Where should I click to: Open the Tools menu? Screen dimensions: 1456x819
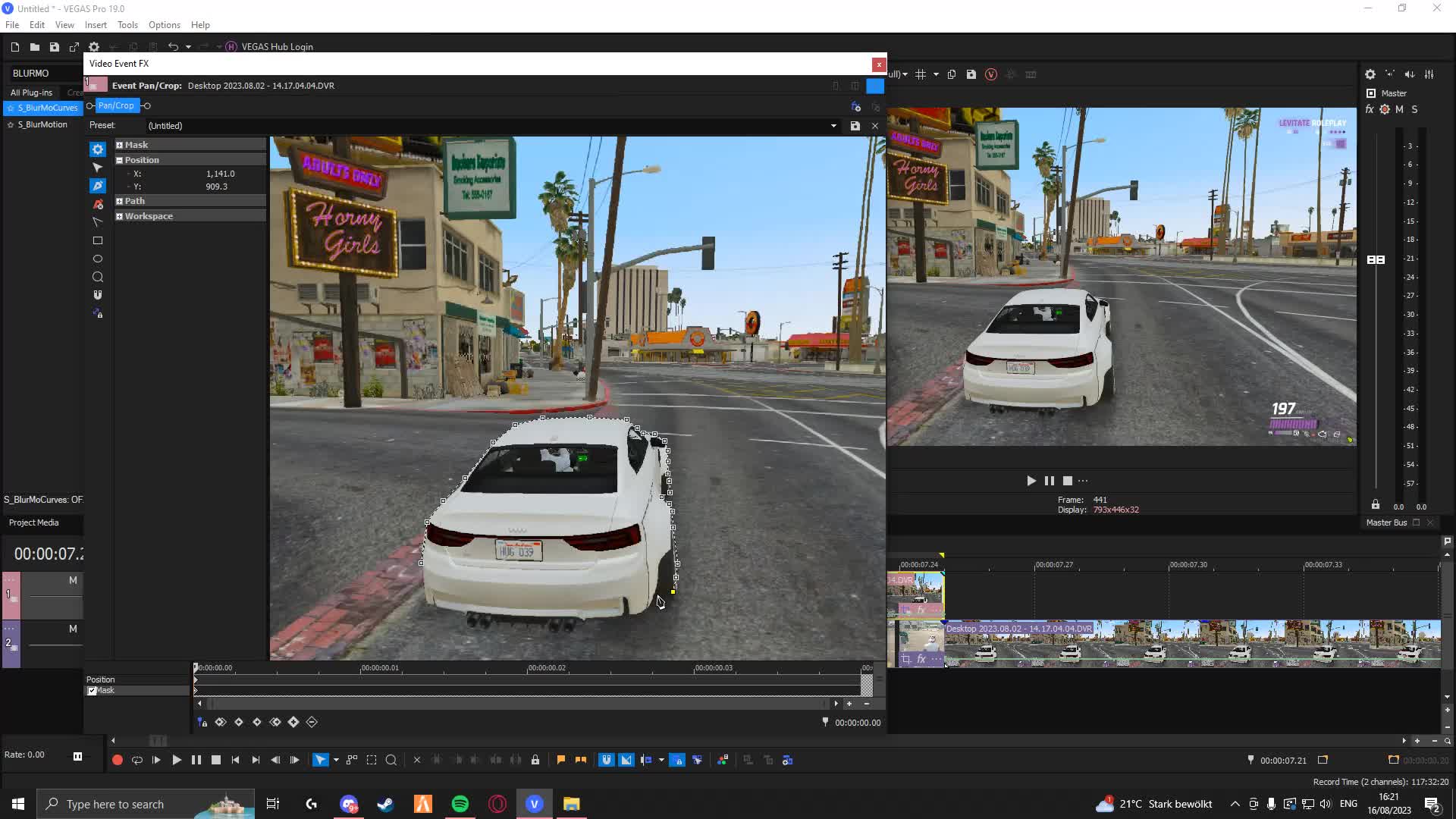pos(127,25)
